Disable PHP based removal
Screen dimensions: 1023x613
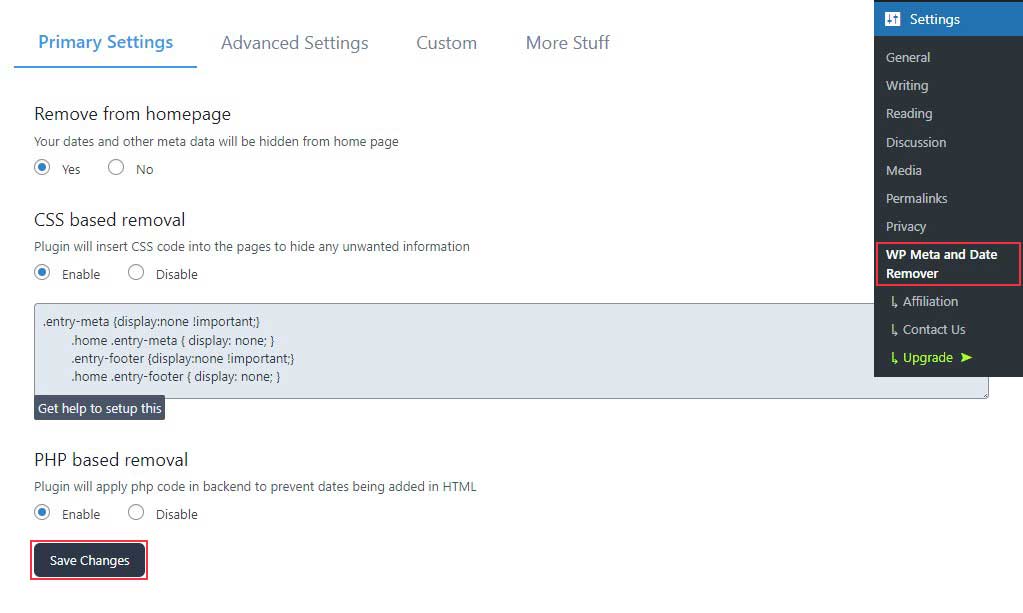coord(136,513)
